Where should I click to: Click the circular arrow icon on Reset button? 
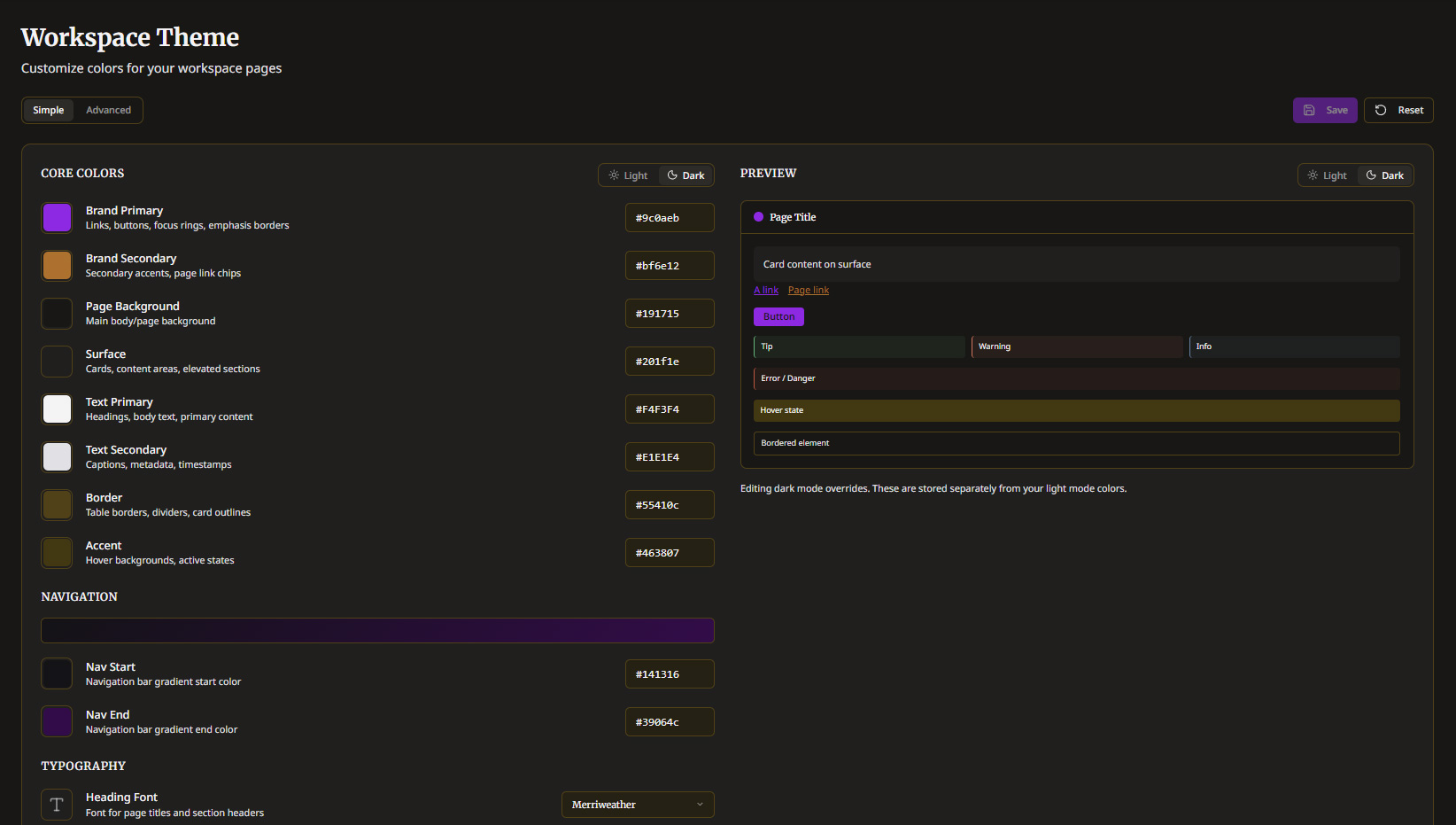click(1380, 110)
